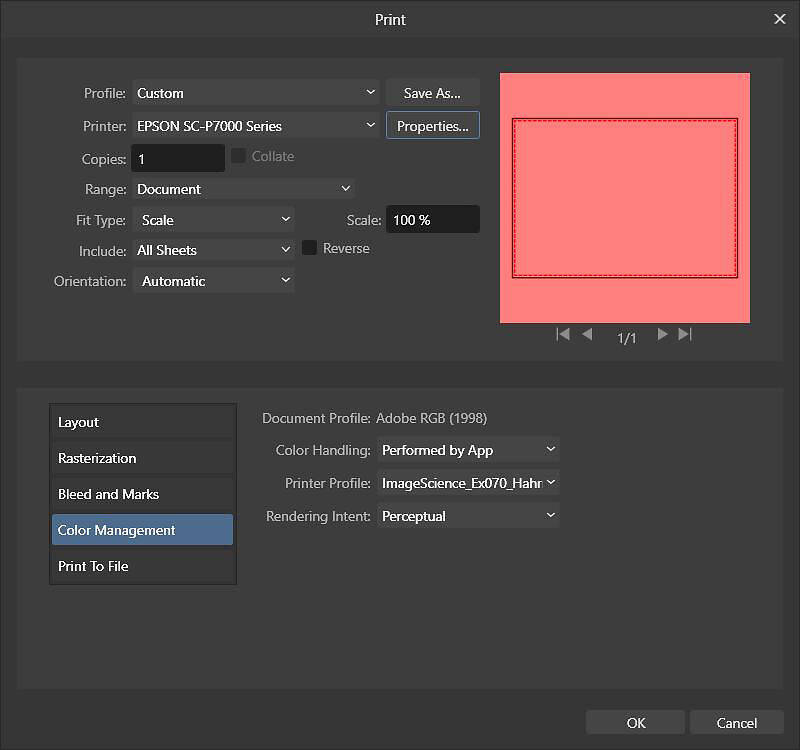The height and width of the screenshot is (750, 800).
Task: Expand the Printer dropdown list
Action: click(256, 126)
